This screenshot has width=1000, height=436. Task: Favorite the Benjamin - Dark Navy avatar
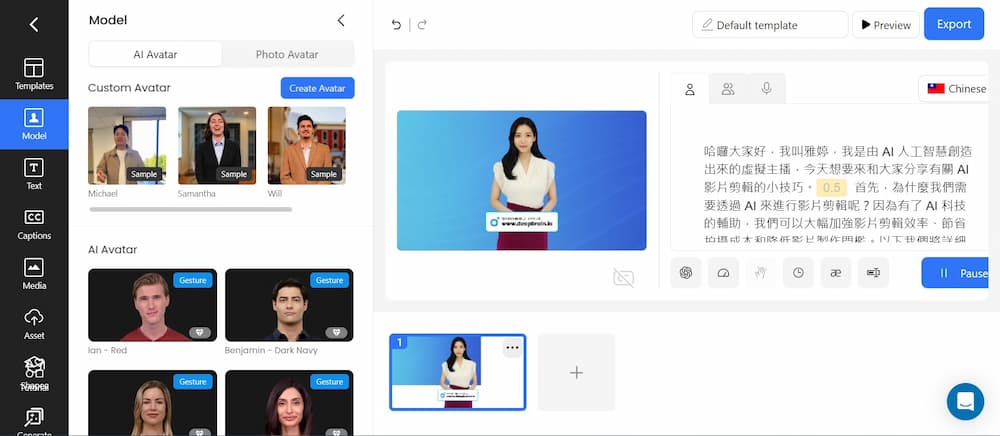[x=337, y=332]
